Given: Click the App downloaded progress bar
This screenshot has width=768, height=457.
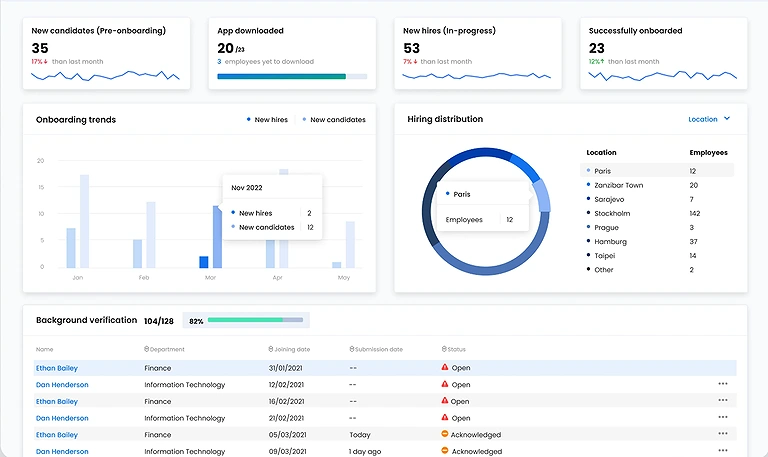Looking at the screenshot, I should point(292,76).
